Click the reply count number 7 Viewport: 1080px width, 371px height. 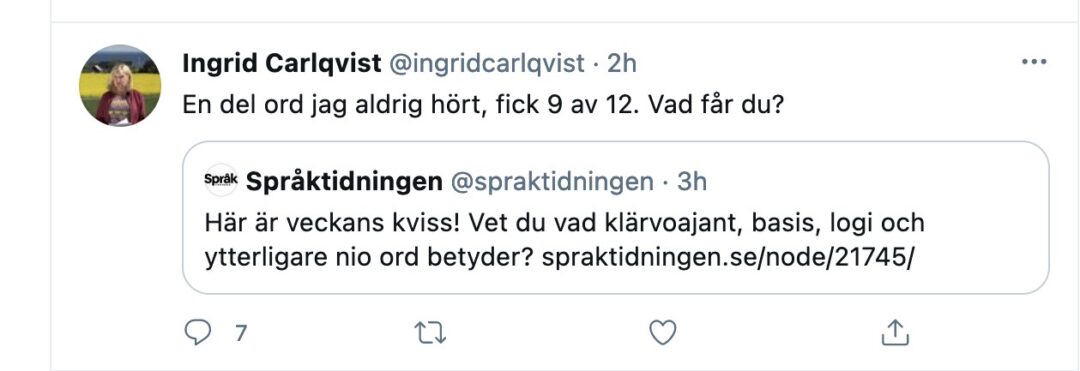tap(240, 334)
